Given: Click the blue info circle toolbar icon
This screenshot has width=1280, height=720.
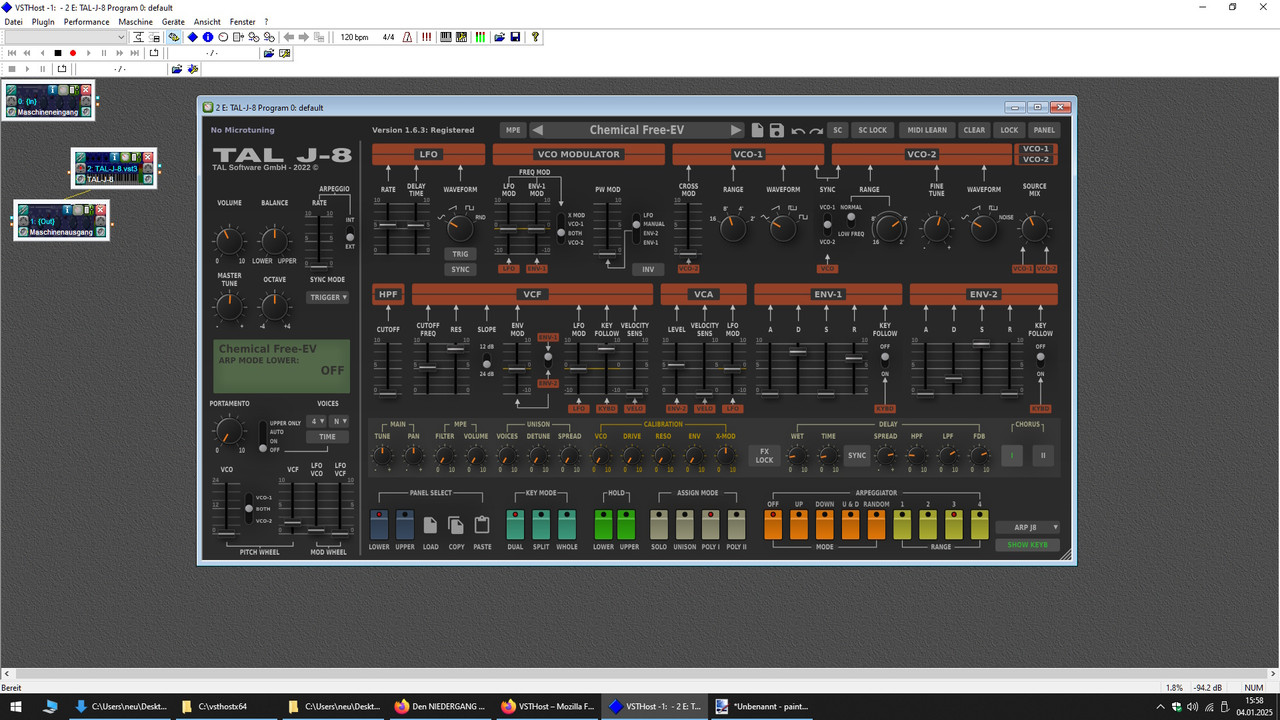Looking at the screenshot, I should (208, 37).
